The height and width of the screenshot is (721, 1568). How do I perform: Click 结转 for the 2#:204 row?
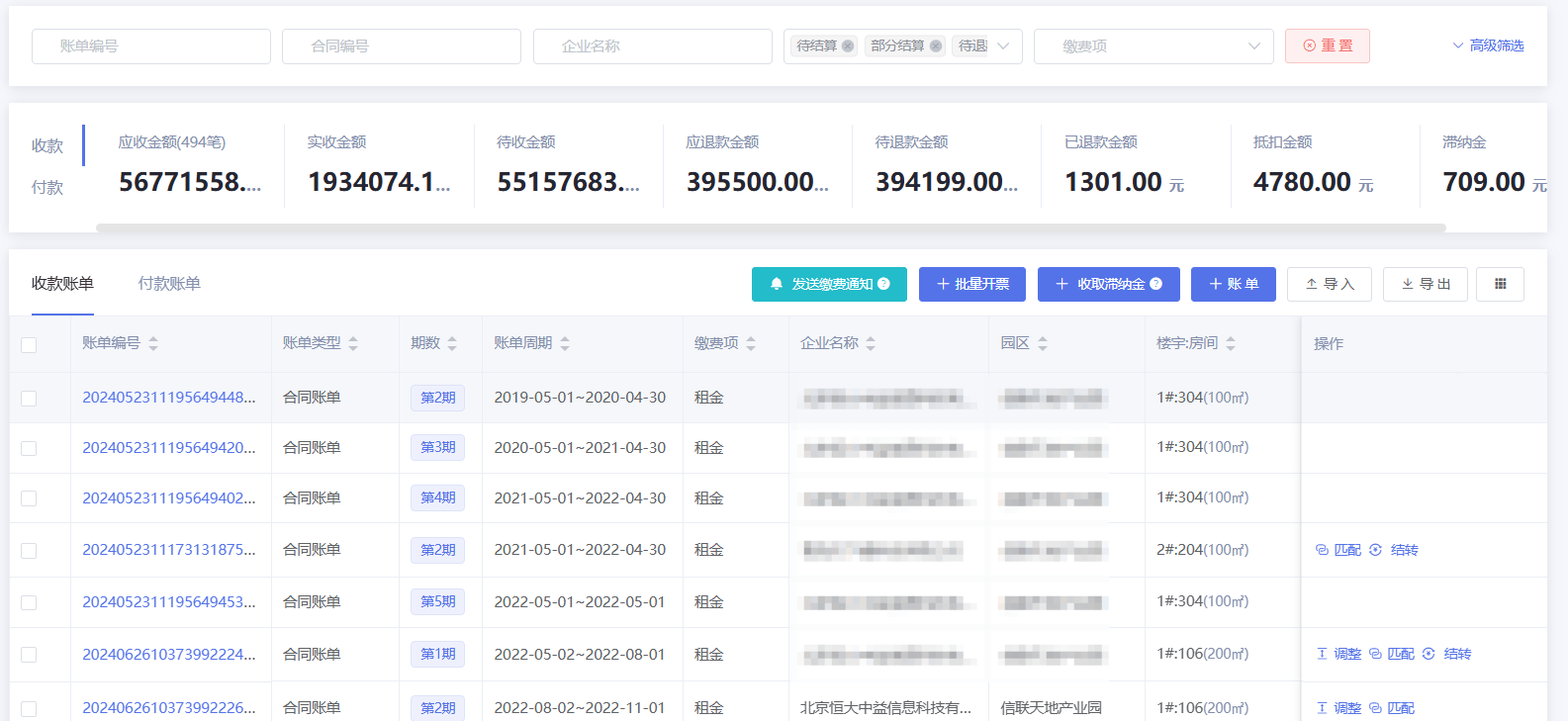click(1404, 550)
